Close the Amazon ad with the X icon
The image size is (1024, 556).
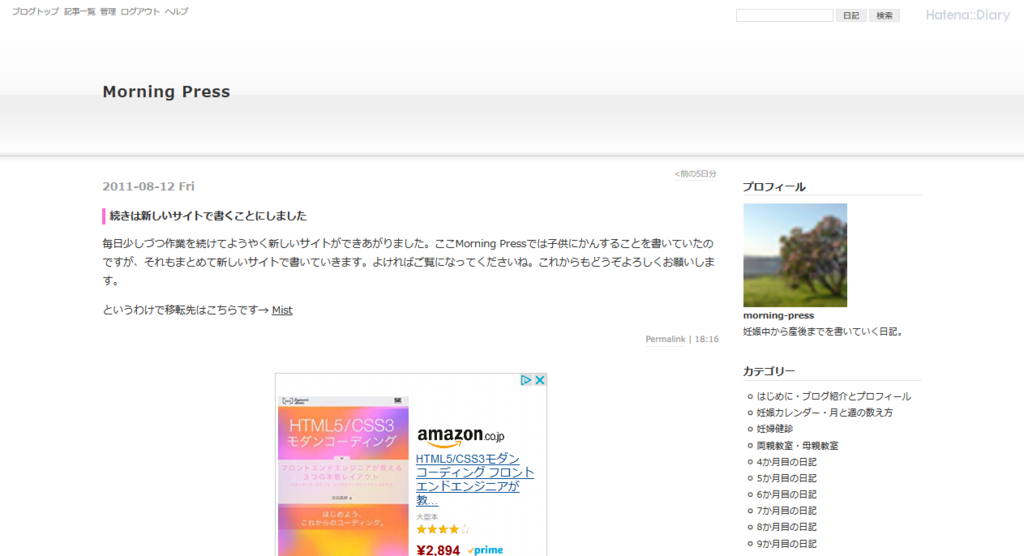pos(540,380)
